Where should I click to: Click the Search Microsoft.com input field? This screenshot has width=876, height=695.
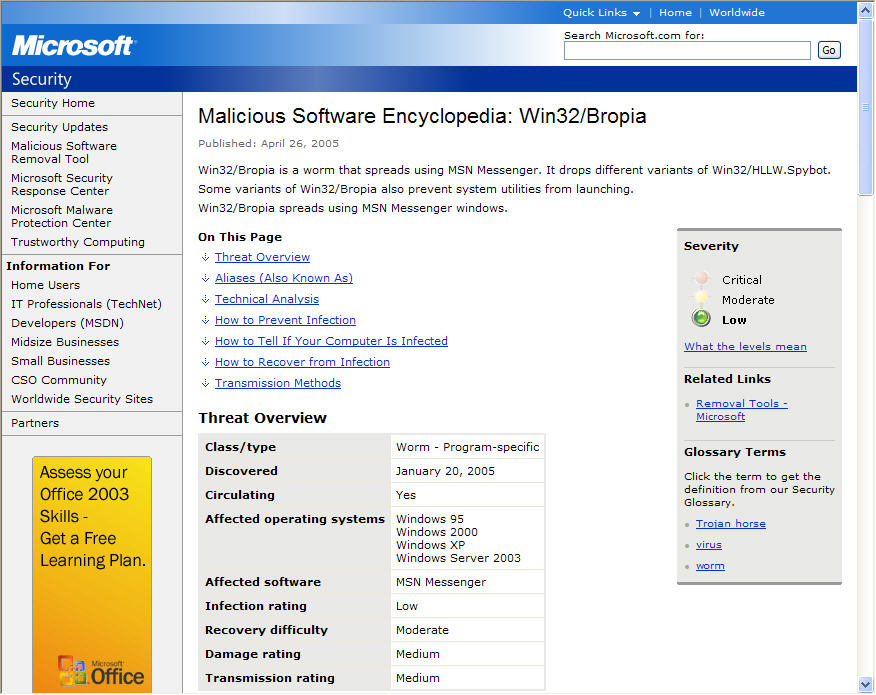(687, 50)
